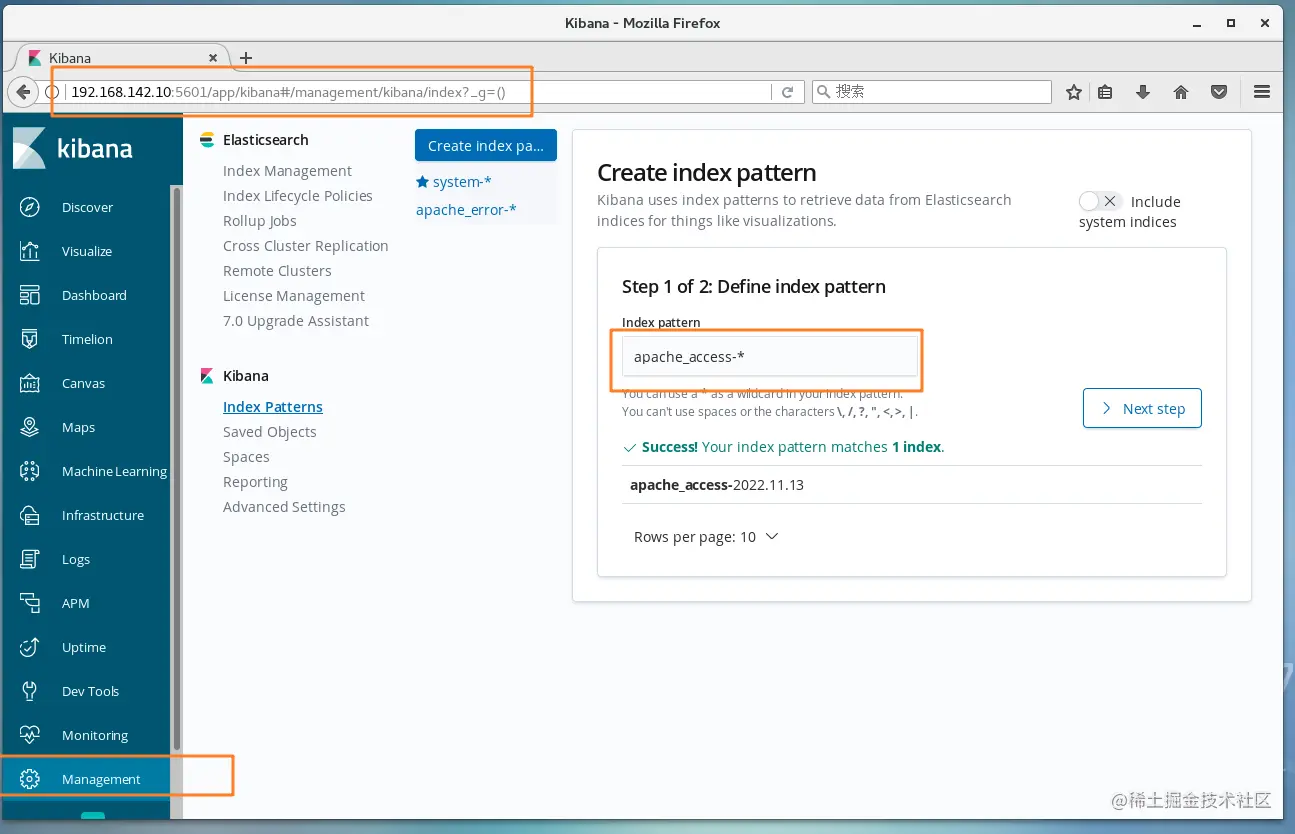Open Timelion via its shield icon
Image resolution: width=1295 pixels, height=834 pixels.
point(30,339)
